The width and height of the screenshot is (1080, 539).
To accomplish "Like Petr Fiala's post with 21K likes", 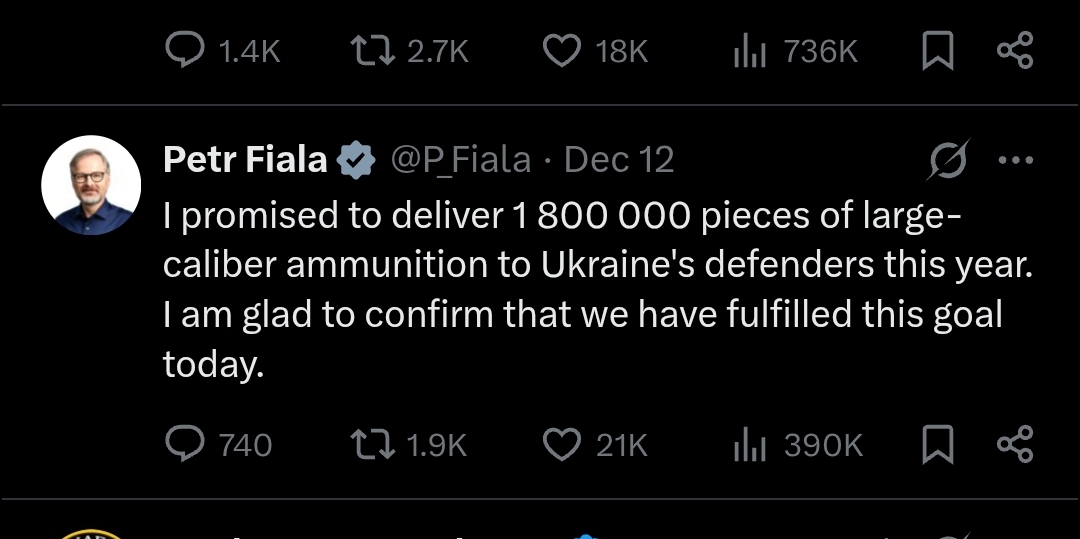I will 561,444.
